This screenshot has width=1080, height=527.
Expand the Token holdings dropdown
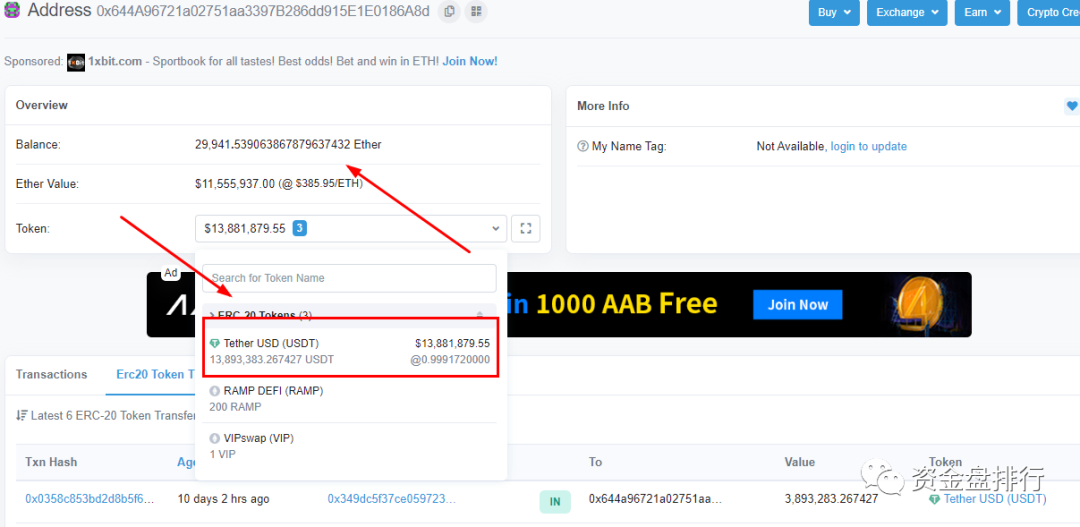(351, 228)
